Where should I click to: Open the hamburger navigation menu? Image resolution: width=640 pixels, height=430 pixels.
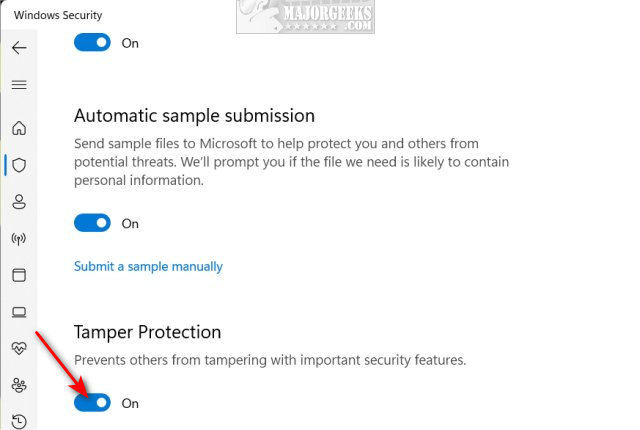19,85
